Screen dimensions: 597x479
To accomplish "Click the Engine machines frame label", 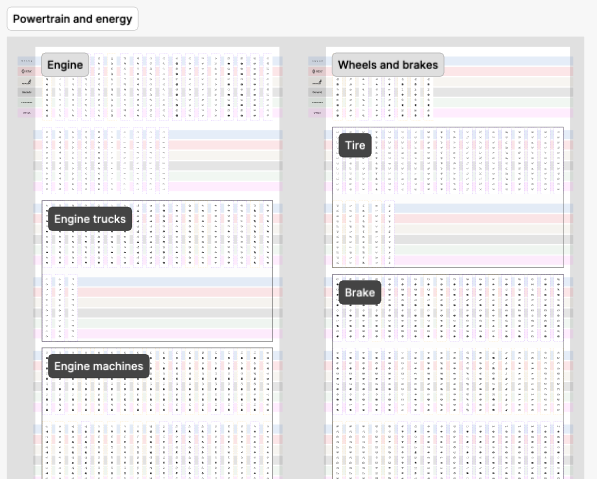I will pyautogui.click(x=99, y=366).
